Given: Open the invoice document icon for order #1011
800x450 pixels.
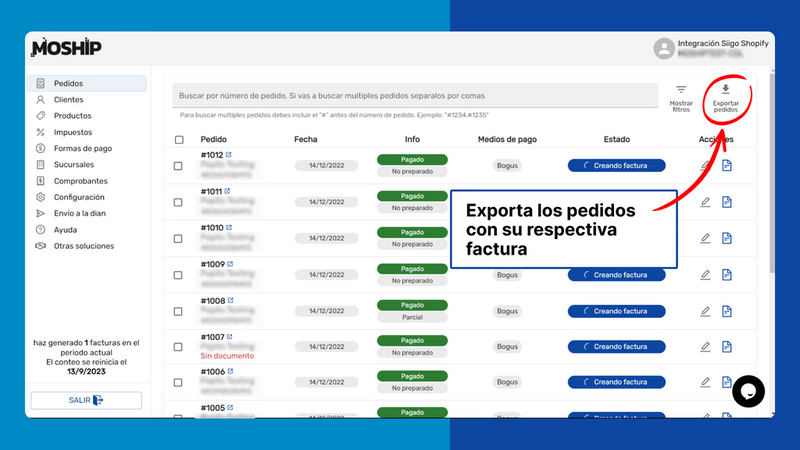Looking at the screenshot, I should point(727,202).
